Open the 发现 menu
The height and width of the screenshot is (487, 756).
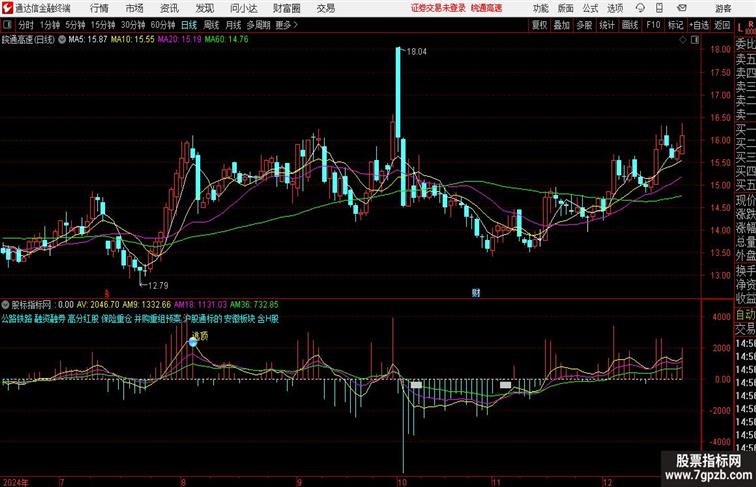click(204, 8)
